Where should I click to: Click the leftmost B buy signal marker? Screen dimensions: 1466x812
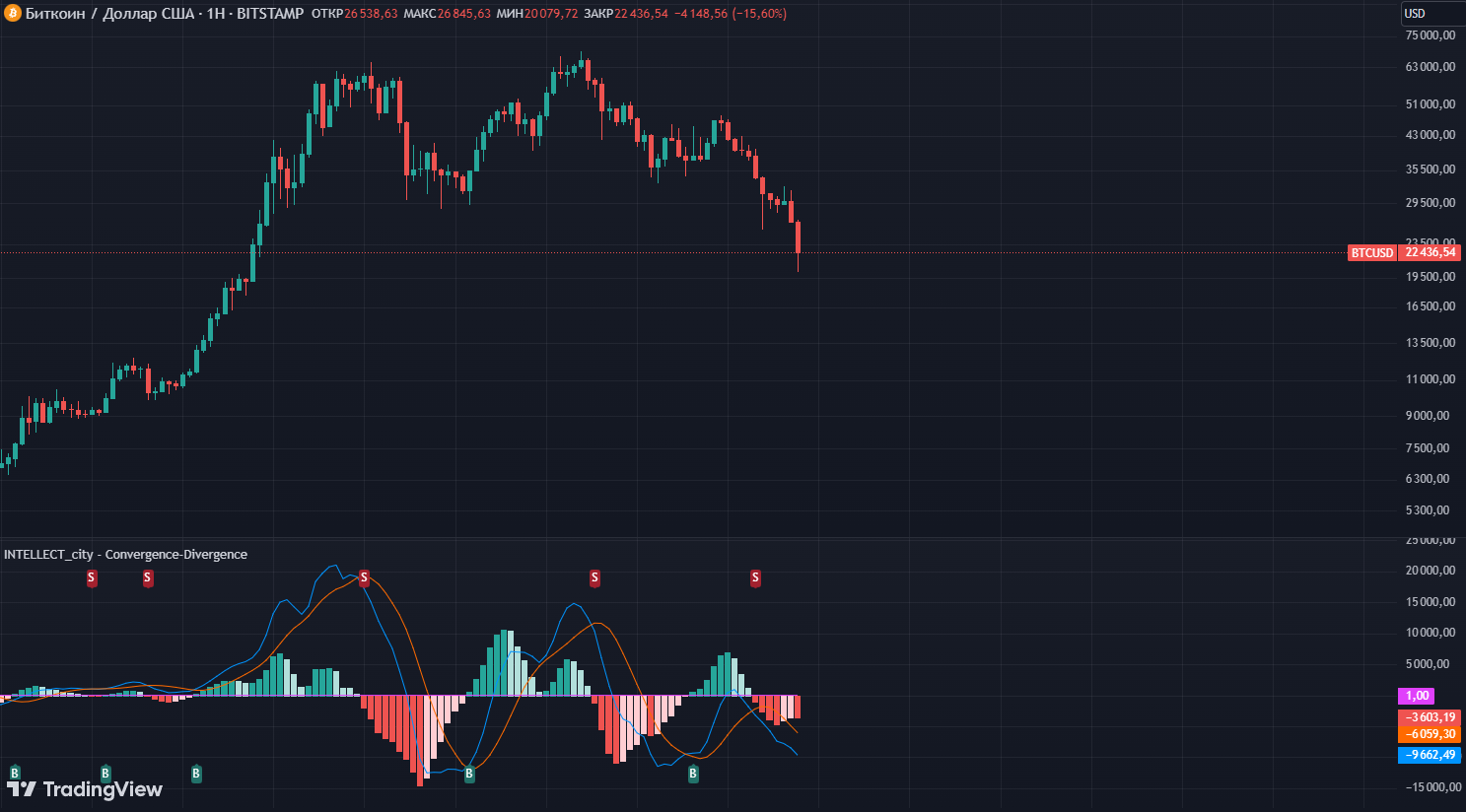(x=15, y=774)
